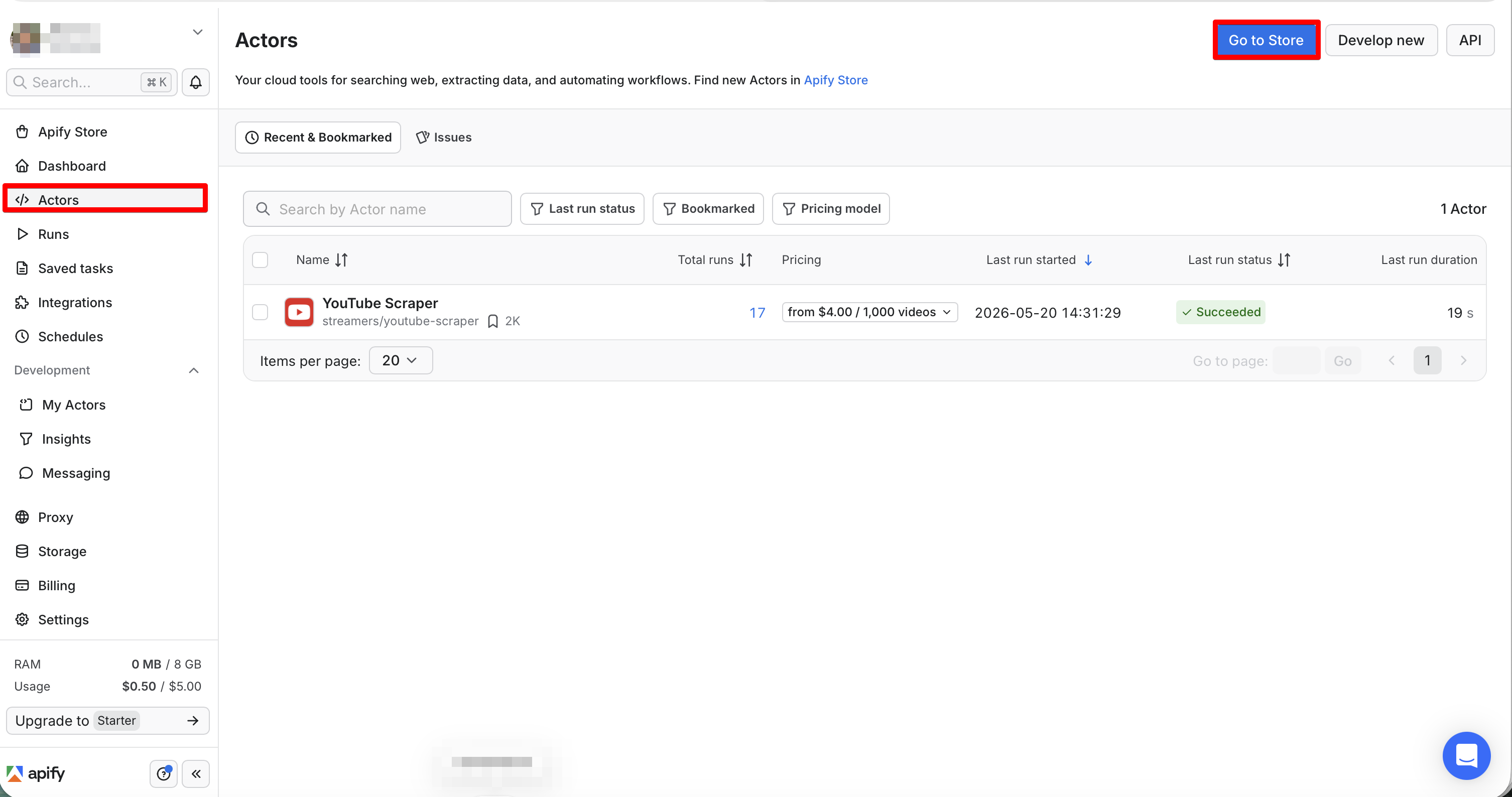This screenshot has height=797, width=1512.
Task: Follow the Apify Store link in the description
Action: [x=836, y=80]
